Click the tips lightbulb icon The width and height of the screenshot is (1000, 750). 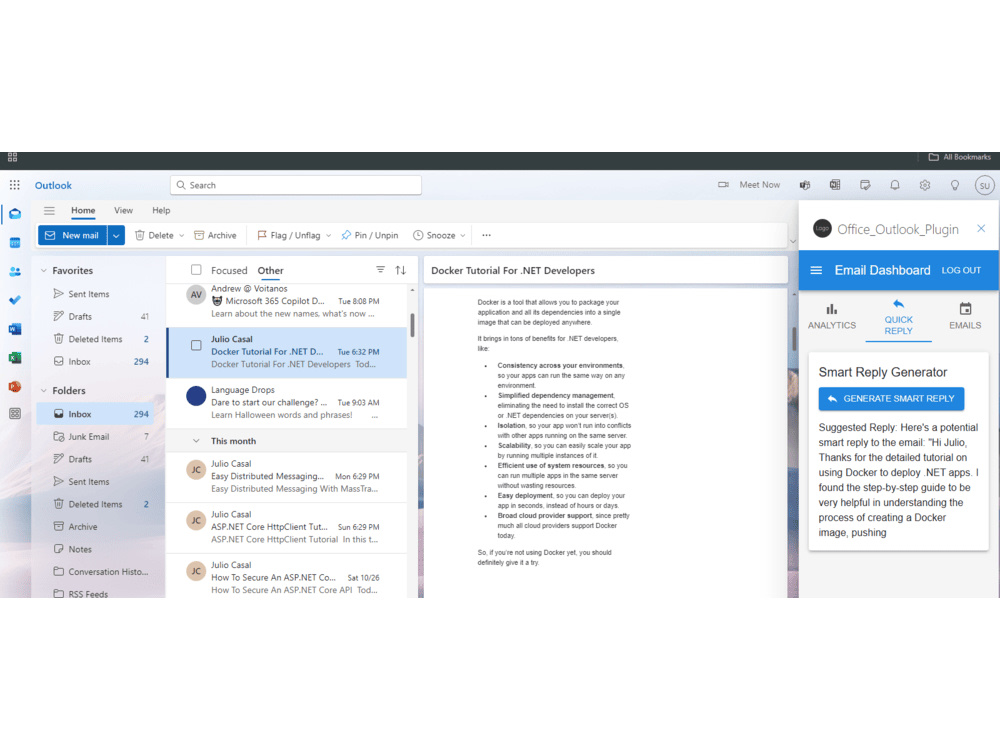pyautogui.click(x=955, y=185)
